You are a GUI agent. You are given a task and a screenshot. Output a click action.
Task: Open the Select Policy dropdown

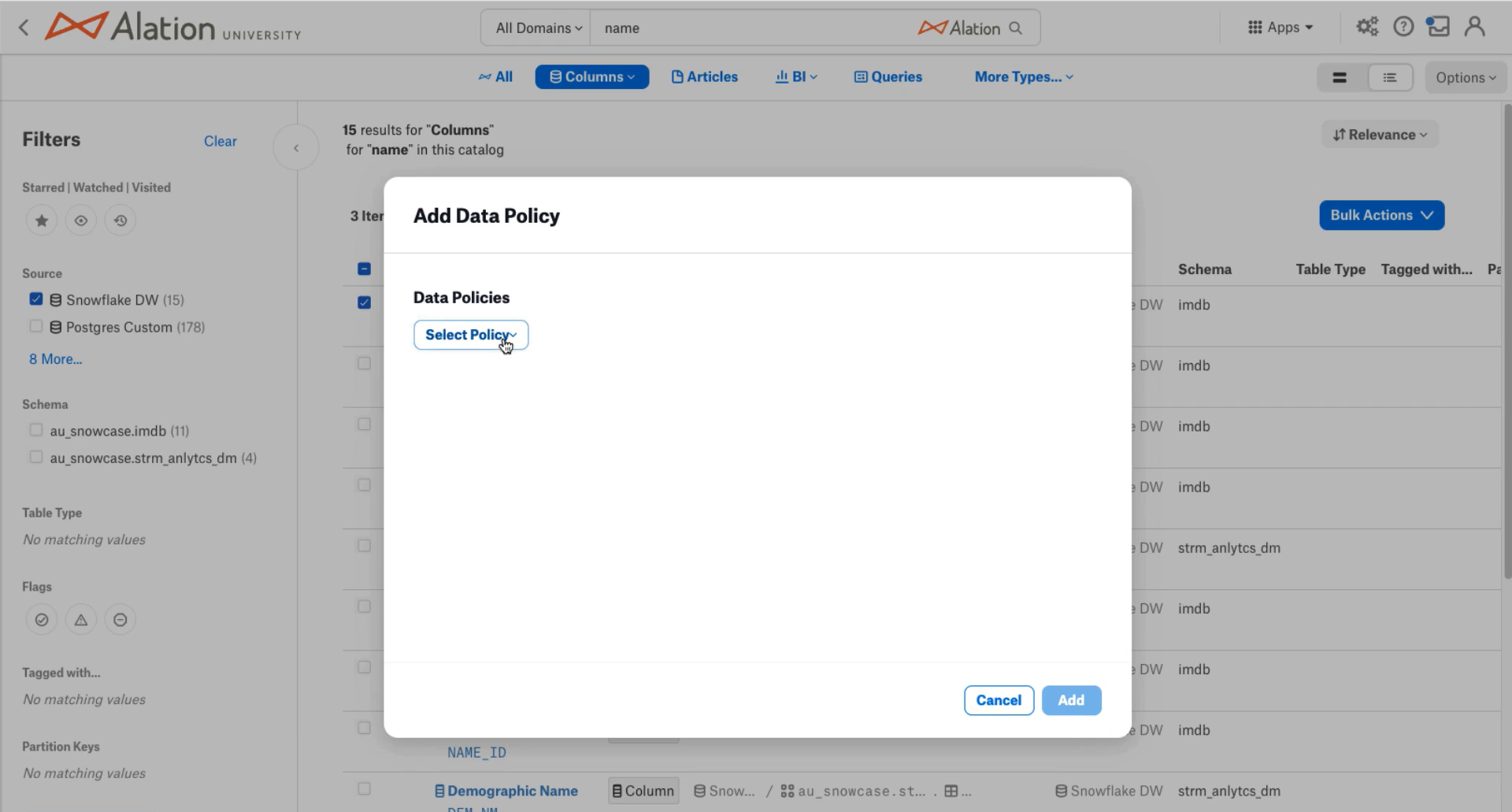pyautogui.click(x=471, y=335)
